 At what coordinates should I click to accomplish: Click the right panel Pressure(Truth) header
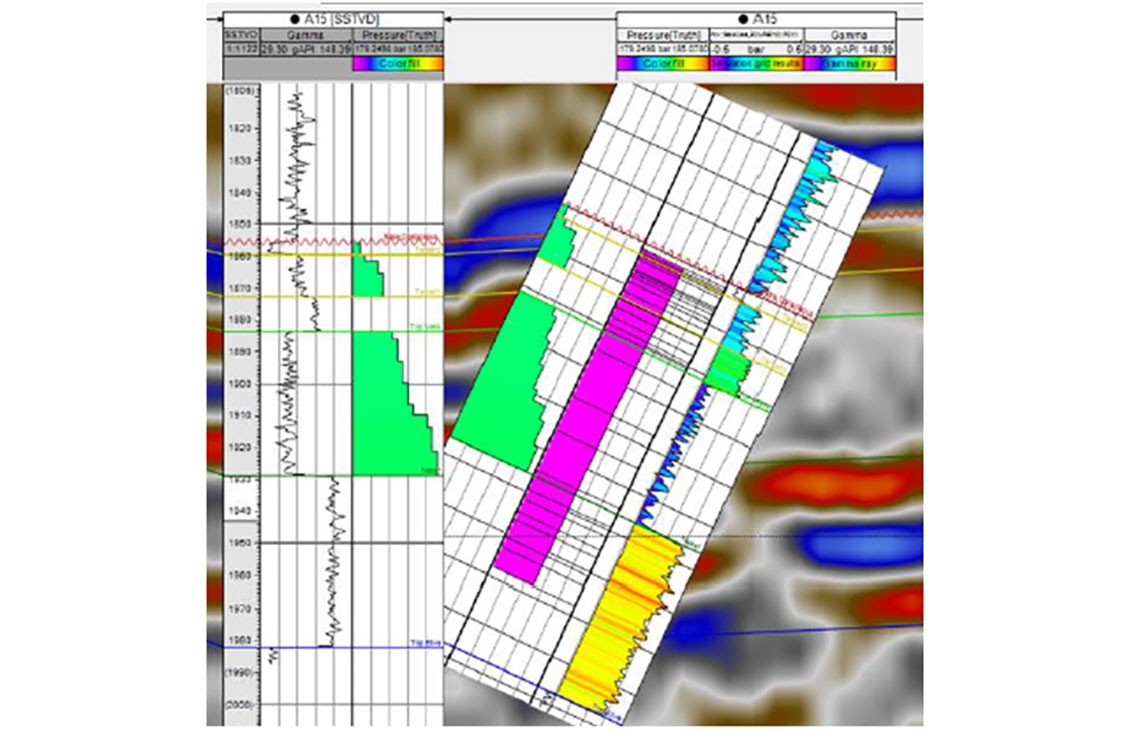pos(661,34)
